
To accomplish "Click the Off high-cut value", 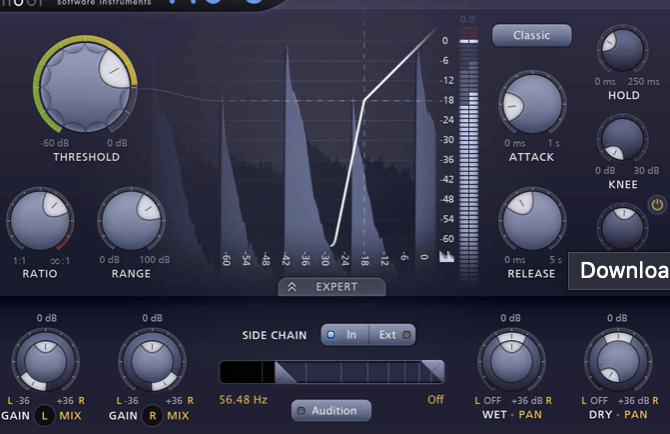I will tap(435, 400).
